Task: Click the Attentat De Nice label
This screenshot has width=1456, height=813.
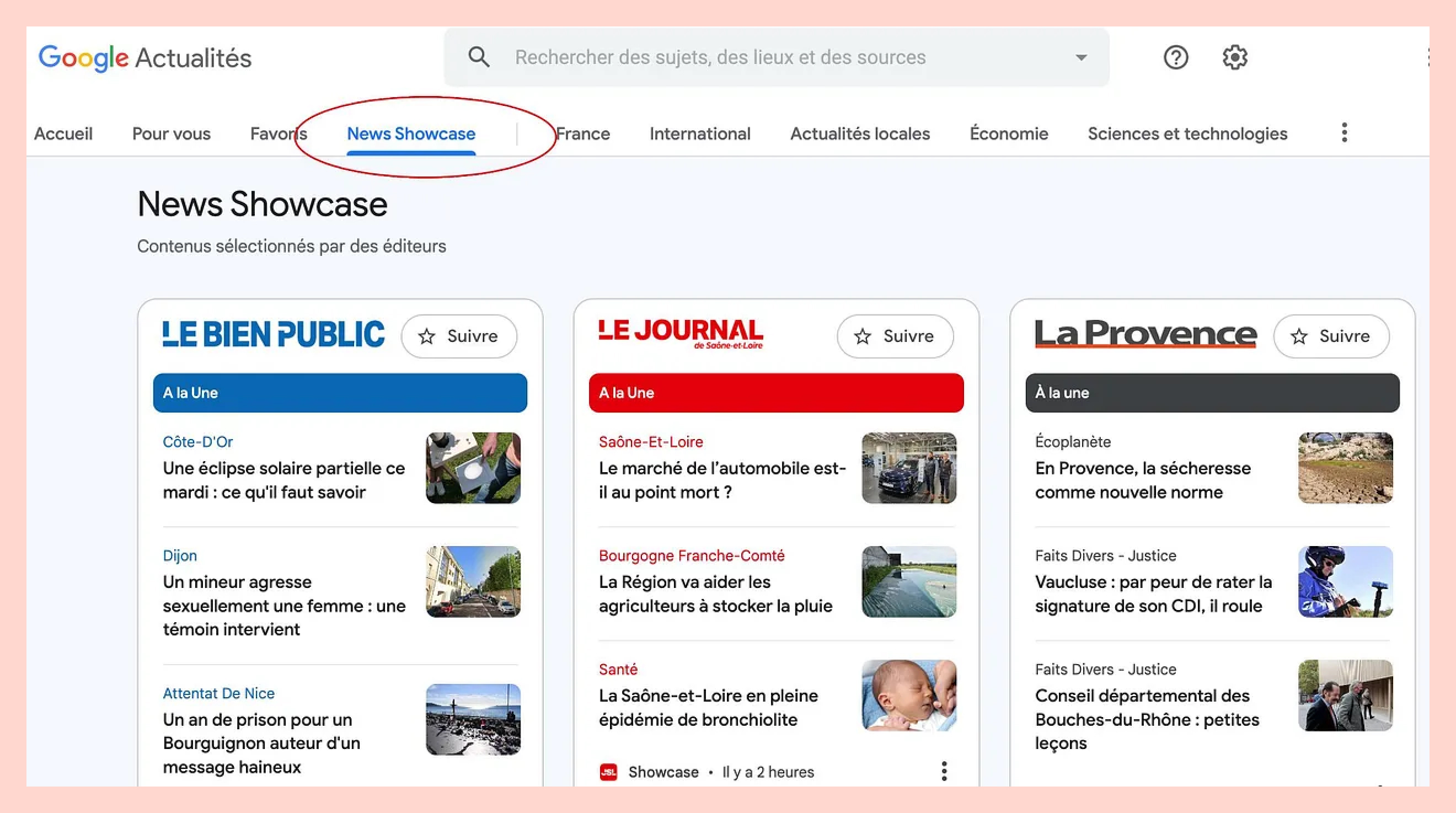Action: 219,693
